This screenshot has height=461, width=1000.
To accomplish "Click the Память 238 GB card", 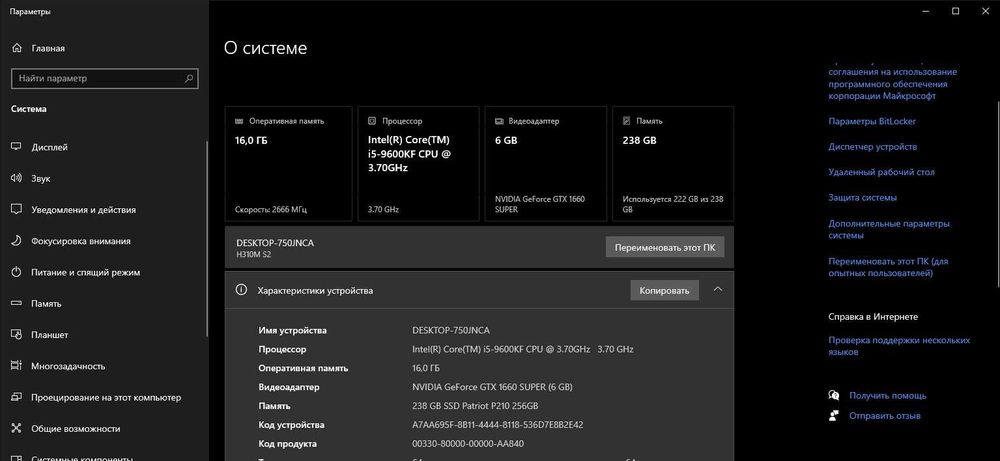I will (x=673, y=163).
